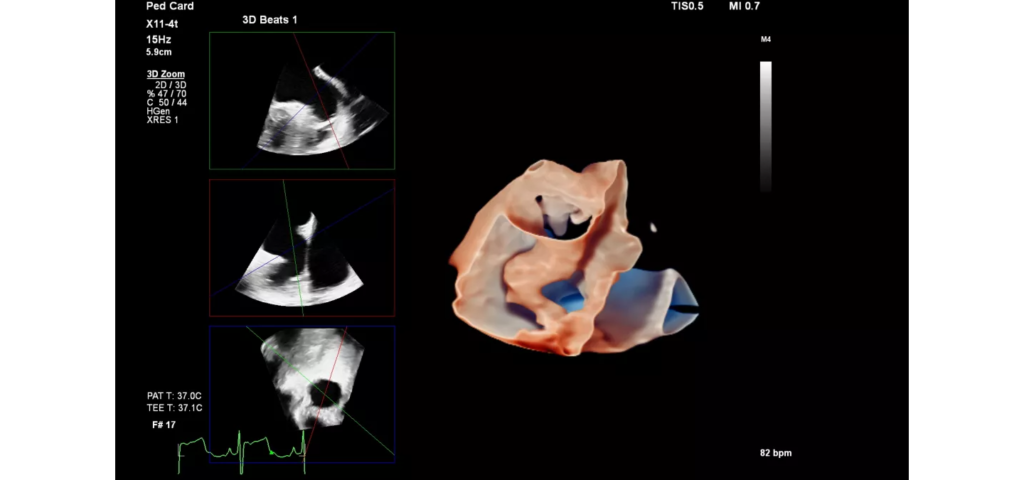Click the 15Hz frame rate readout

click(158, 40)
